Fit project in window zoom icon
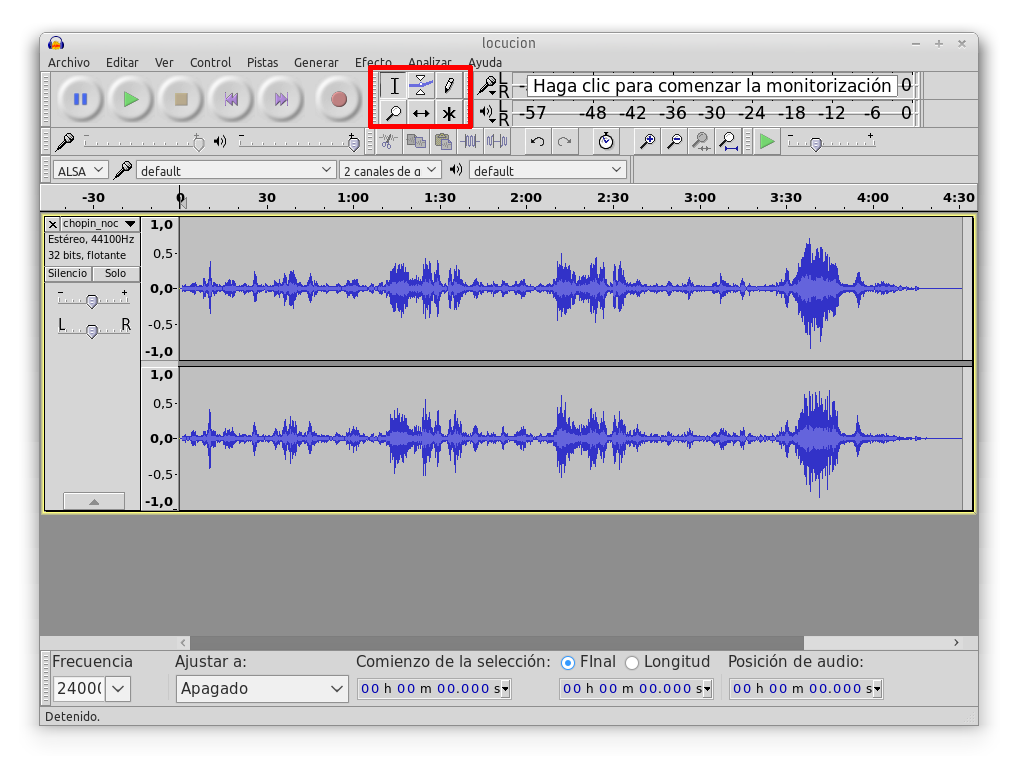 (x=728, y=141)
